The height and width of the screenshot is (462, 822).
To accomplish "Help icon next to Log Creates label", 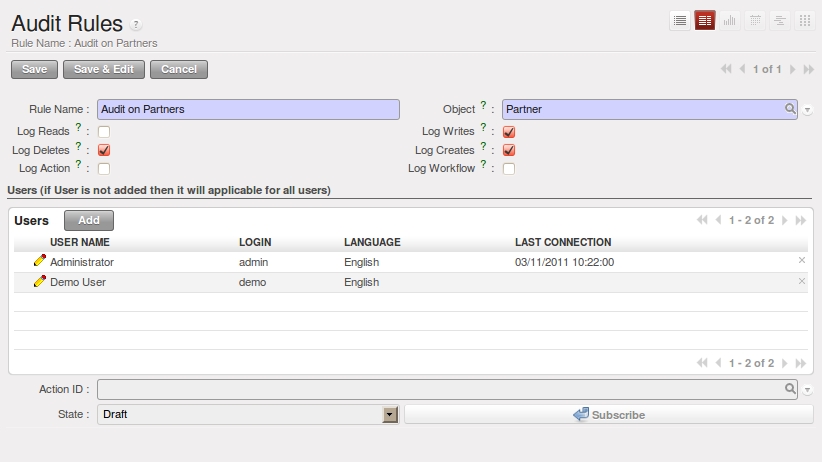I will coord(483,146).
